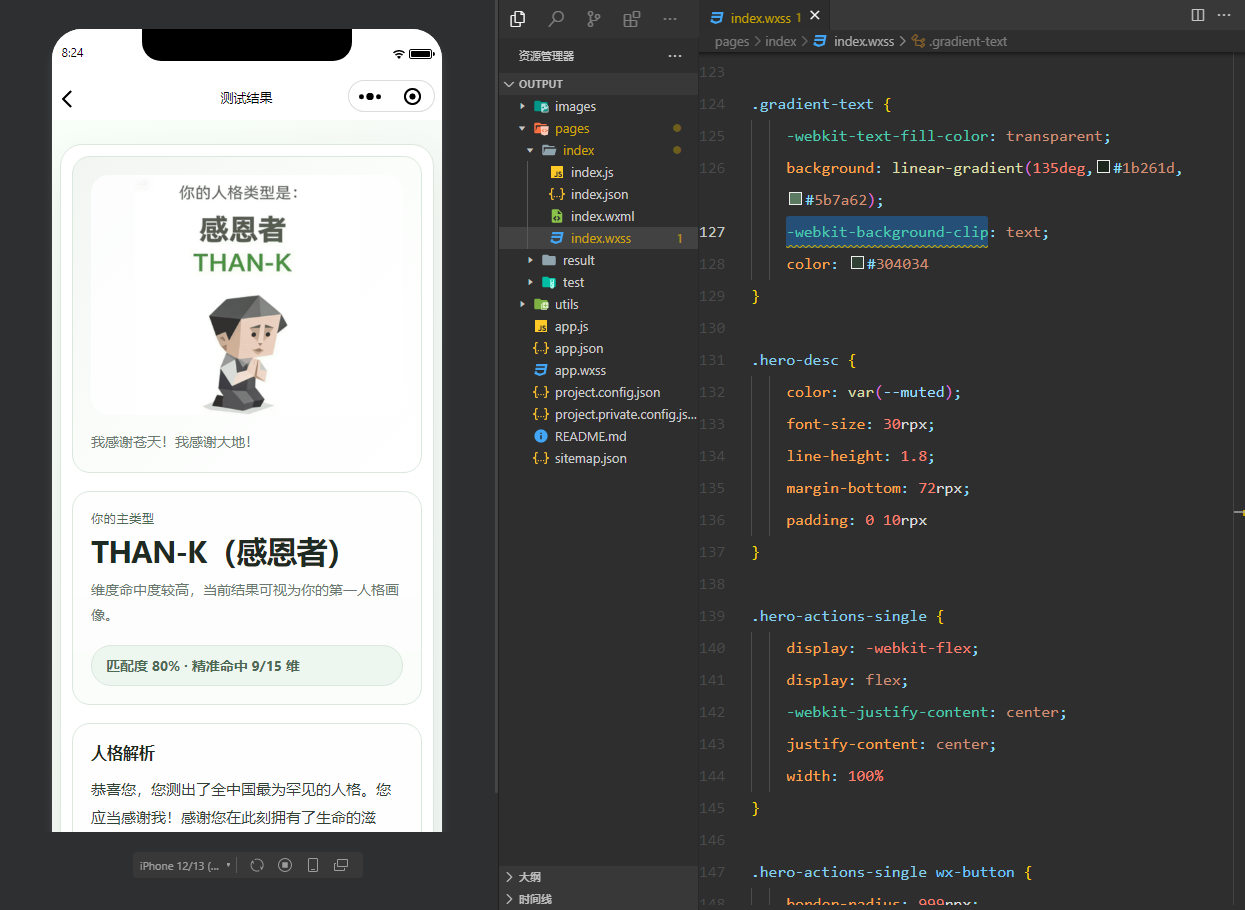
Task: Select the Source Control branch icon
Action: (594, 18)
